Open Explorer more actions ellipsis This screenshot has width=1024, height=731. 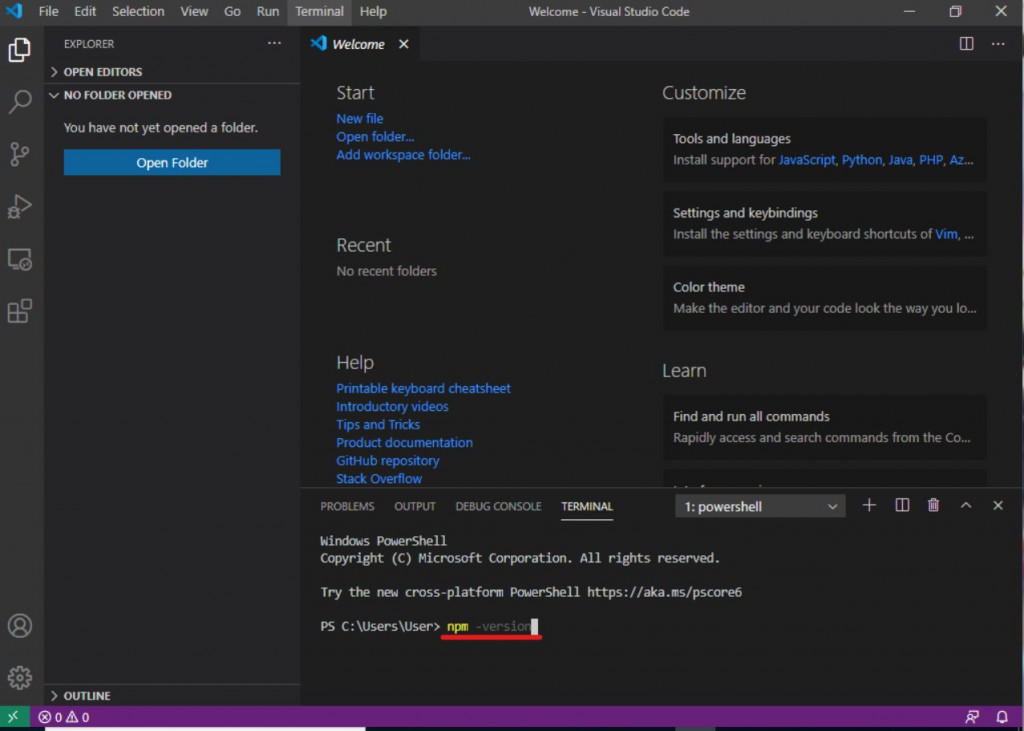point(274,43)
